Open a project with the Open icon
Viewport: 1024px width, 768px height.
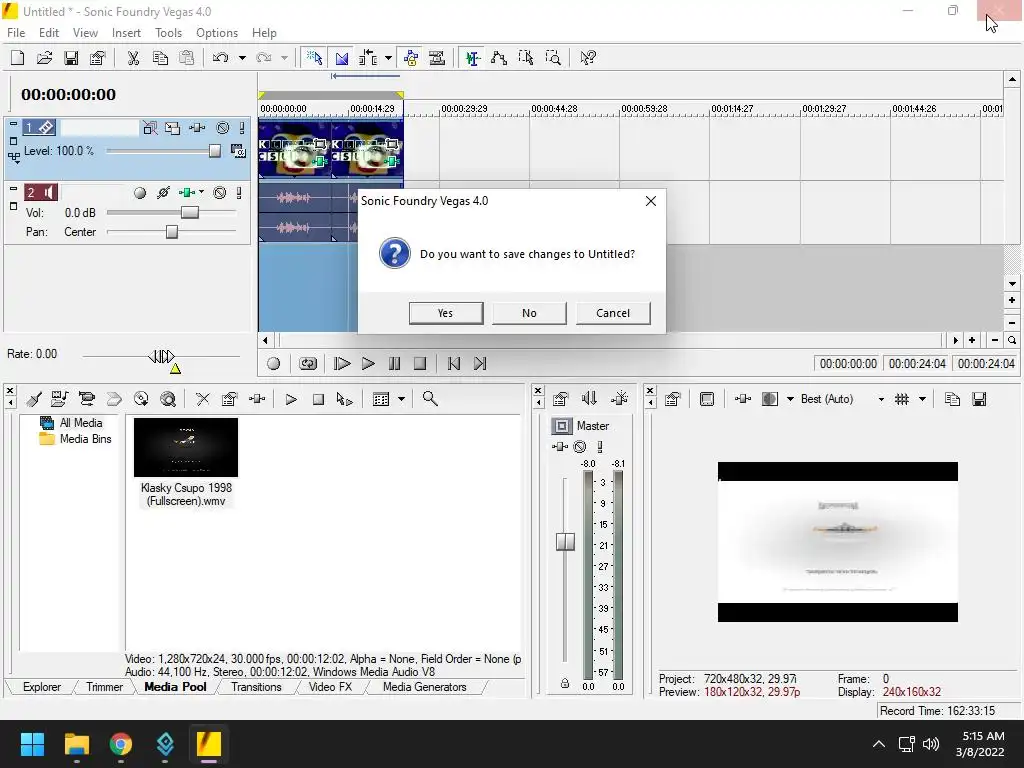click(x=44, y=58)
